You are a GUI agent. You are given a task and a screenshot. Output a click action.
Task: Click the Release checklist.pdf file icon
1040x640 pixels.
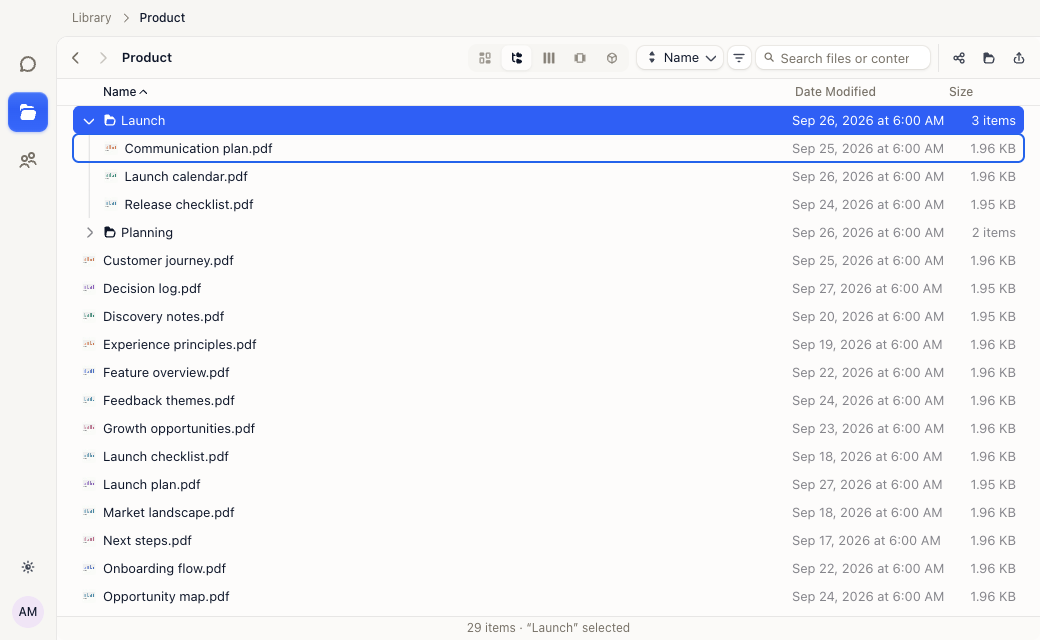tap(111, 204)
